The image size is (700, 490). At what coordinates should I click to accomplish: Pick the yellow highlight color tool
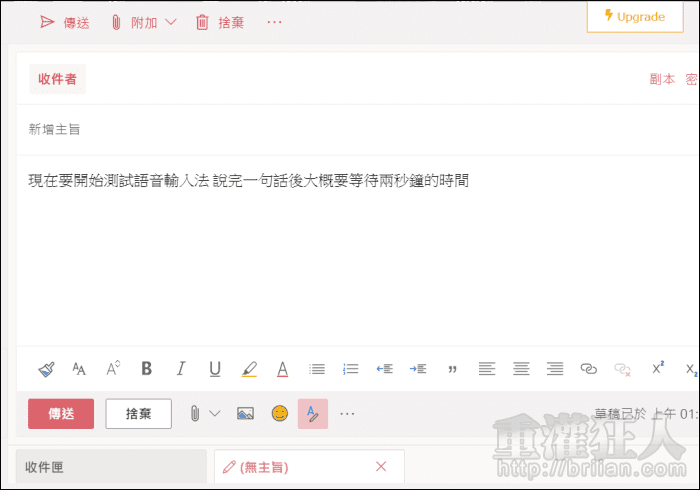tap(249, 369)
